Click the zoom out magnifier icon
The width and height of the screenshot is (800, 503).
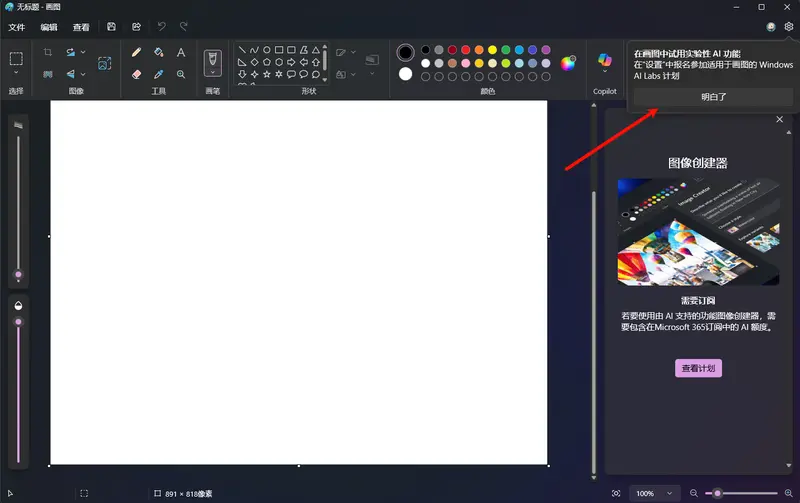tap(694, 493)
